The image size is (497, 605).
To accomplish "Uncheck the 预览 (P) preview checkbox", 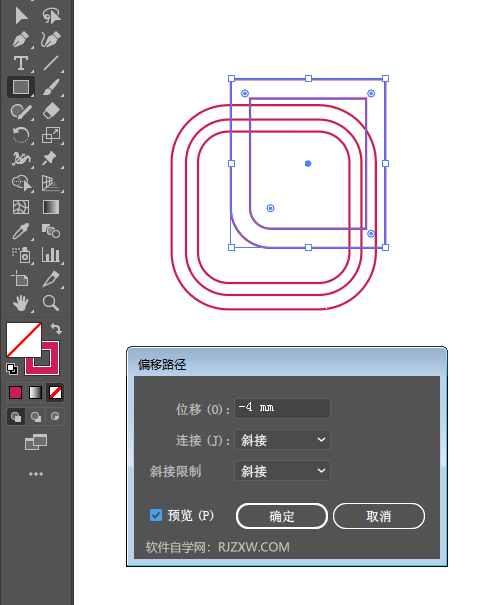I will pyautogui.click(x=156, y=515).
